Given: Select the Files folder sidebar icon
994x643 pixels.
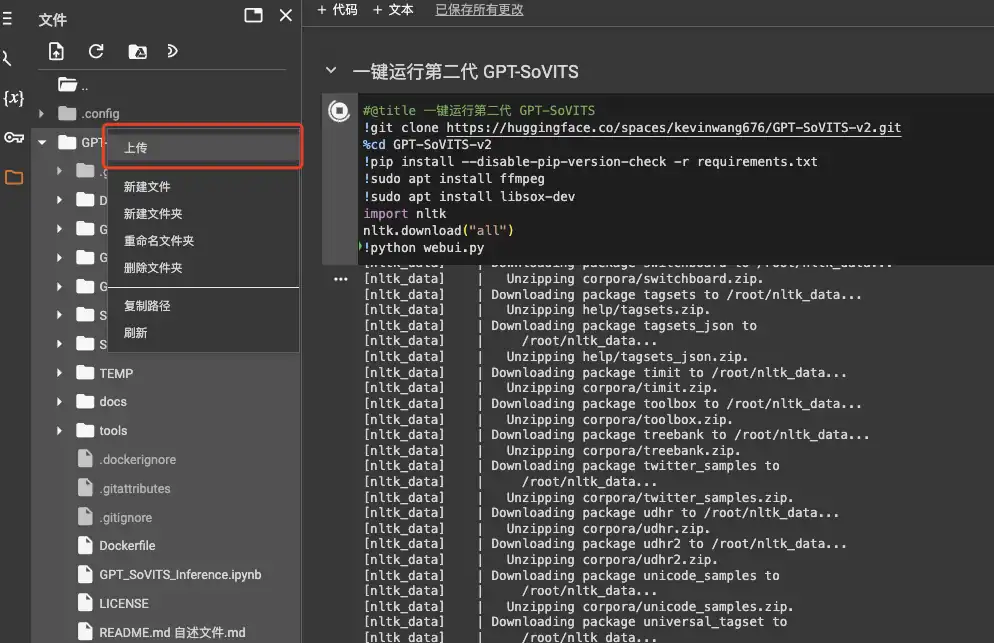Looking at the screenshot, I should 14,178.
